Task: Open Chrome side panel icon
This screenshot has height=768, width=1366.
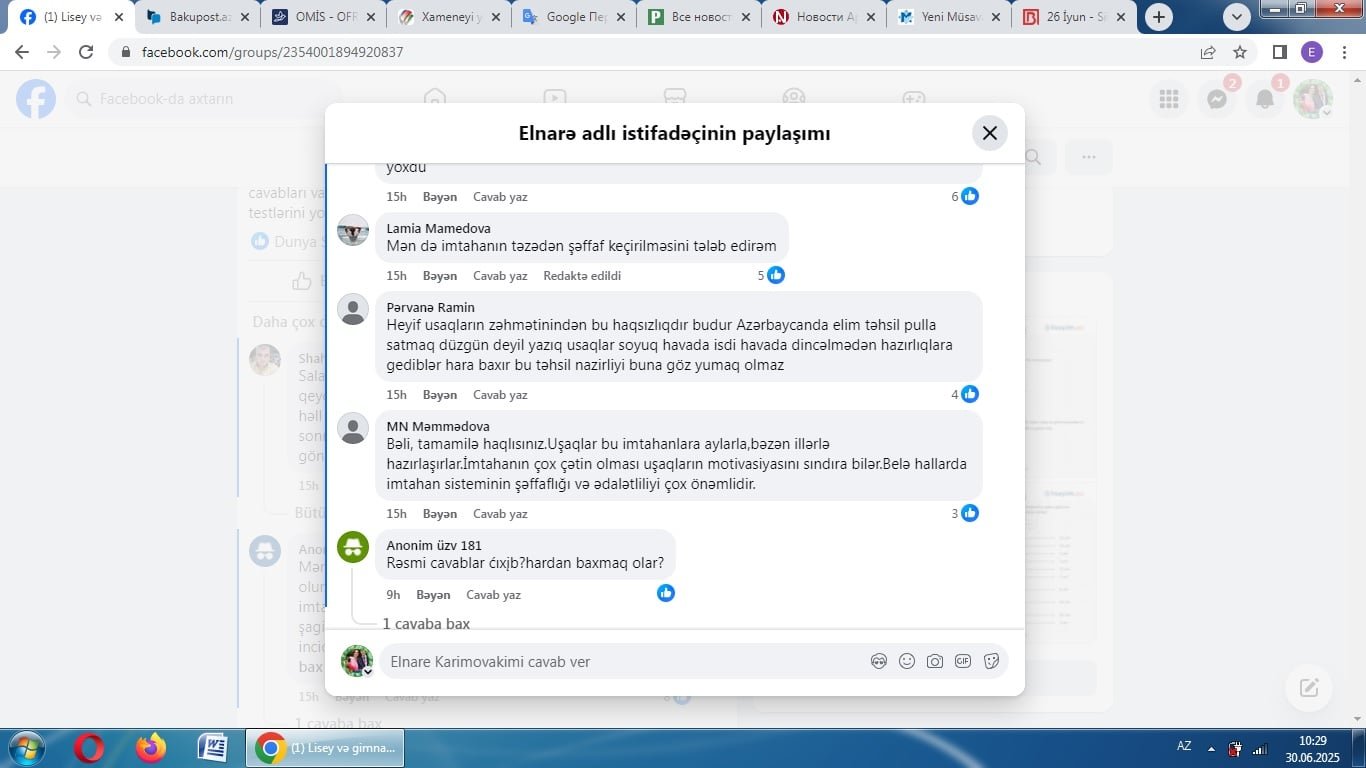Action: pos(1280,52)
